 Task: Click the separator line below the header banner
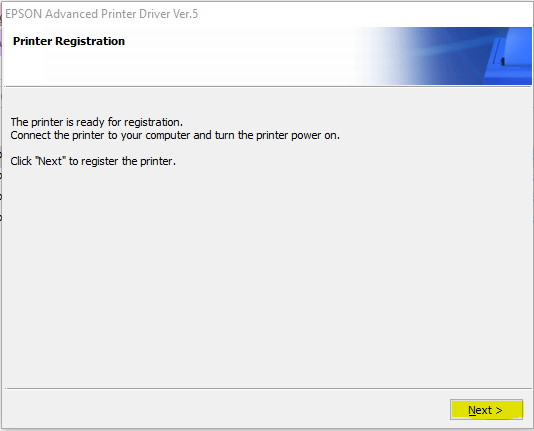(268, 86)
